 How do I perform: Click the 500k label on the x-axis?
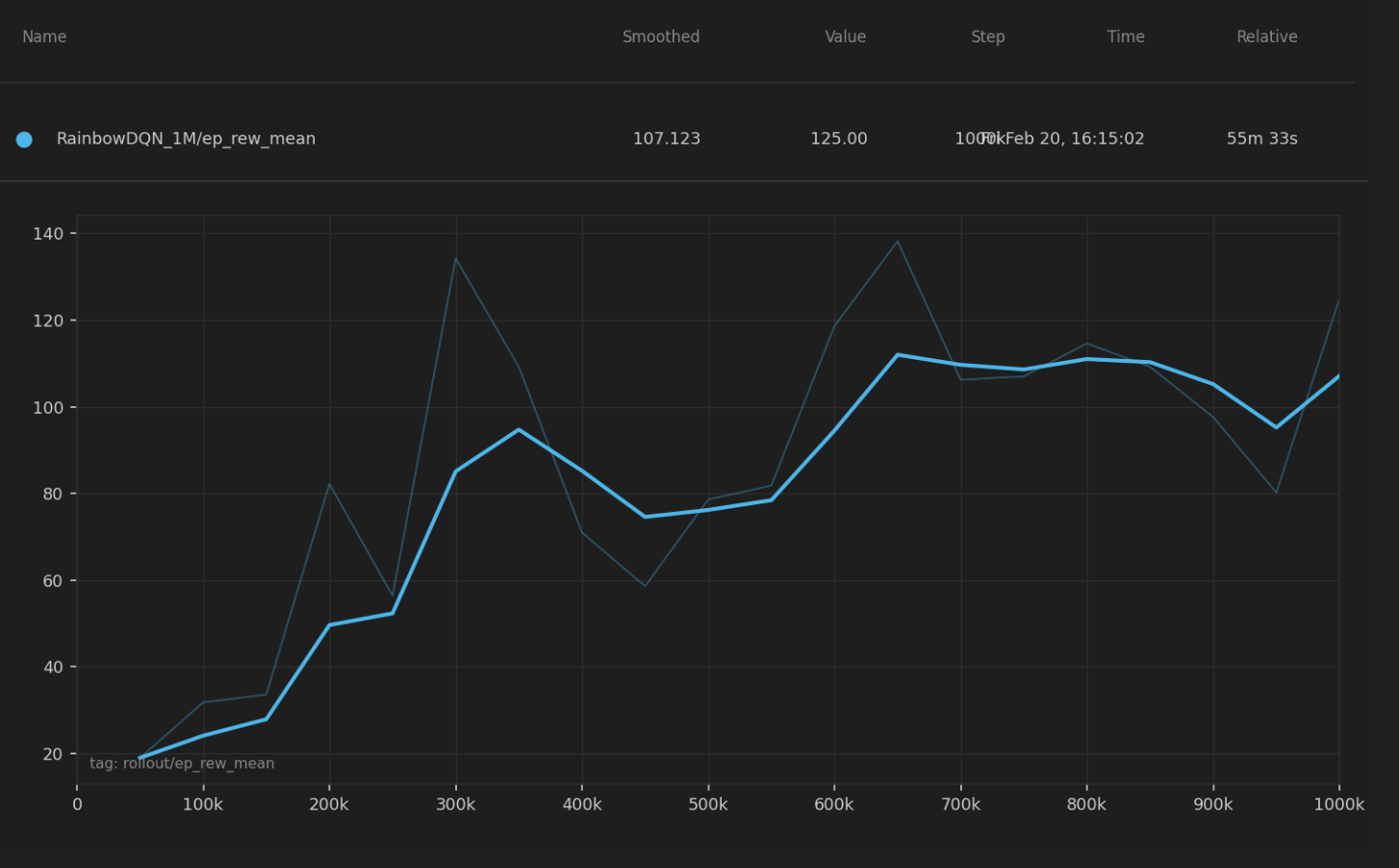[x=707, y=804]
